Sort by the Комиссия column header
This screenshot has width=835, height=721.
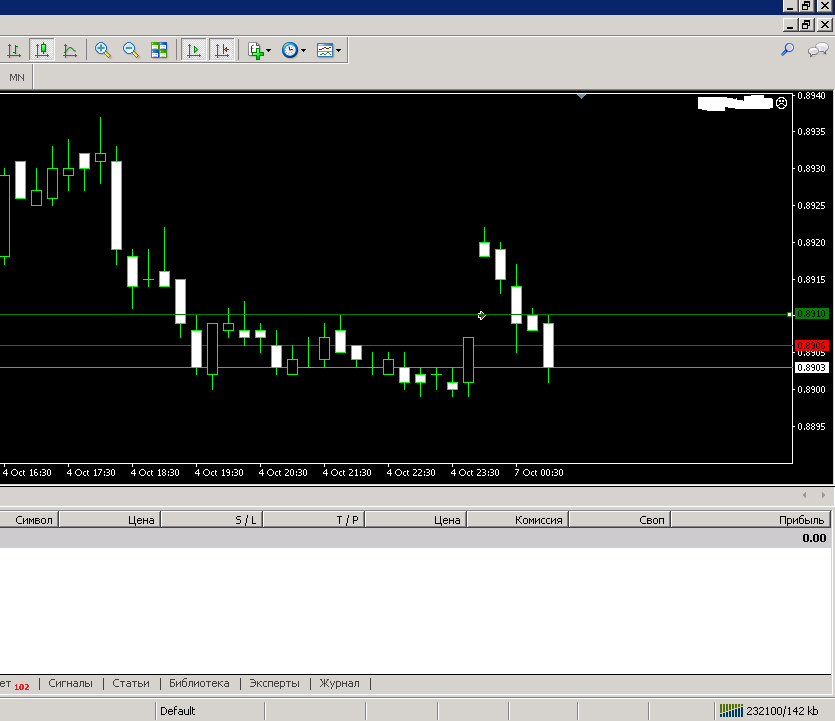point(518,520)
